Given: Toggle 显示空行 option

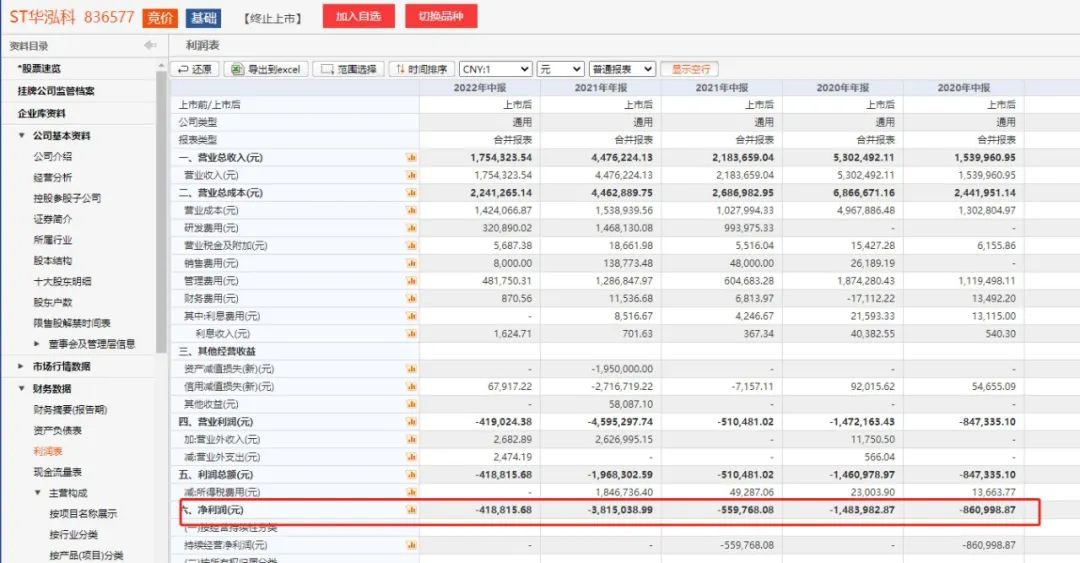Looking at the screenshot, I should 690,69.
